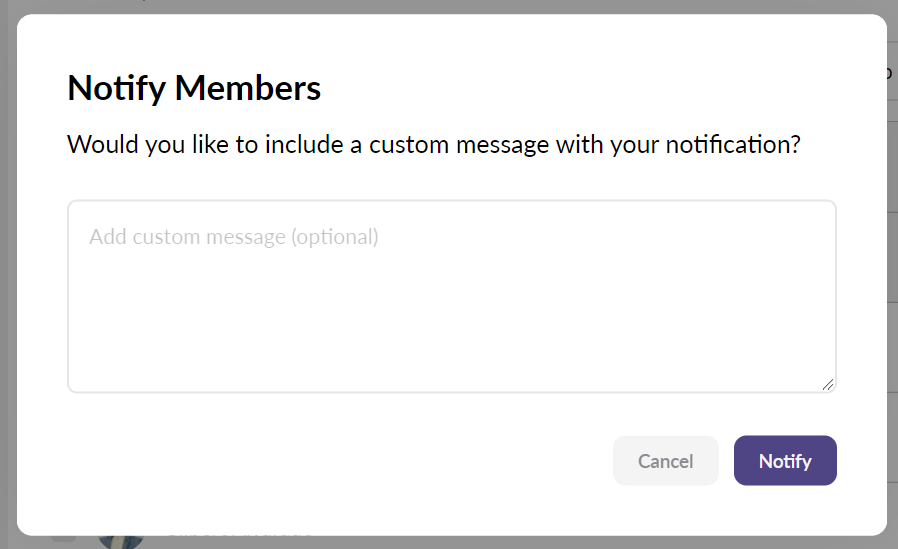This screenshot has width=898, height=549.
Task: Click the partially hidden checkbox below dialog
Action: [x=63, y=539]
